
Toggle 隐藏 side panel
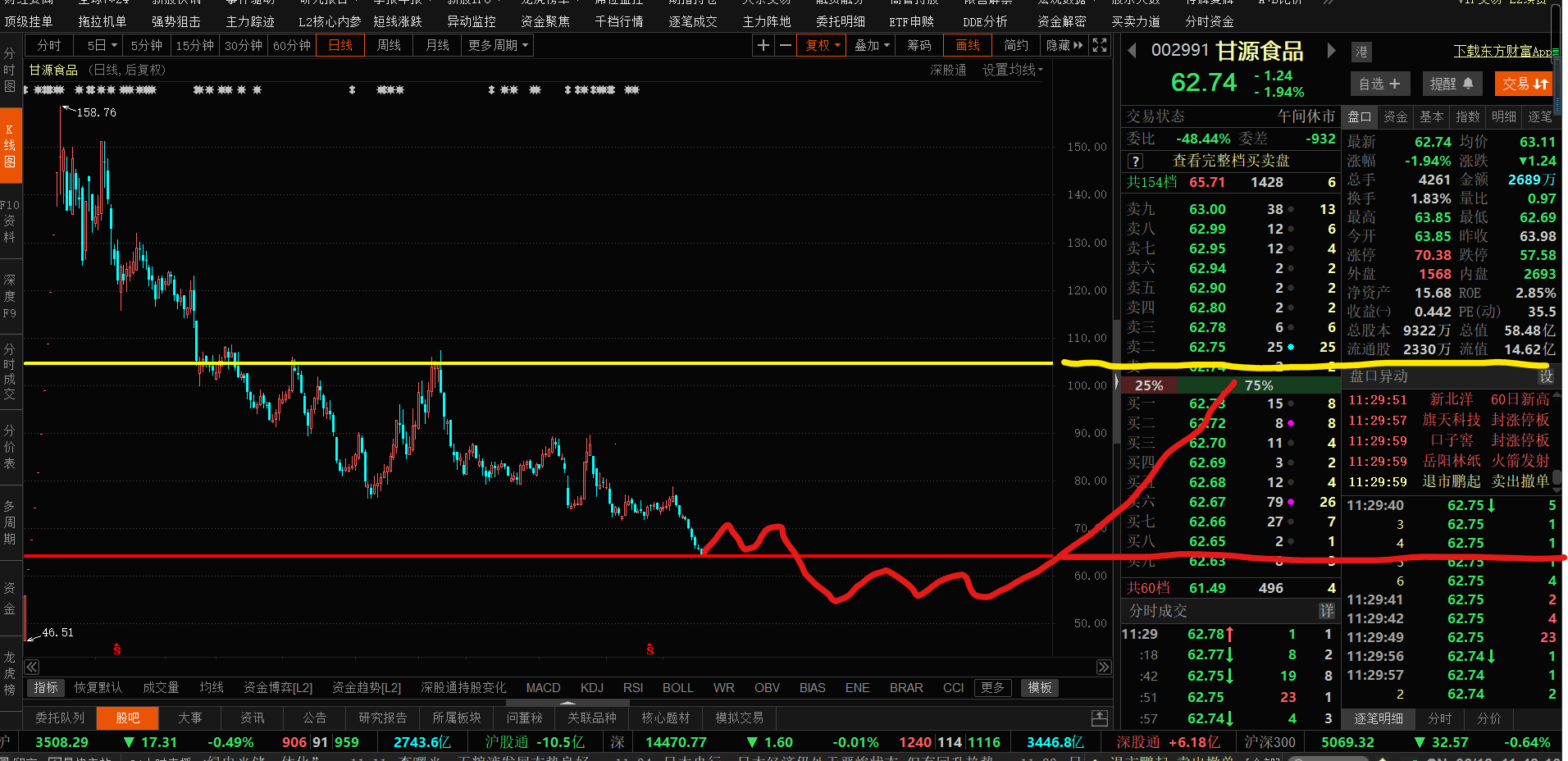[1064, 45]
